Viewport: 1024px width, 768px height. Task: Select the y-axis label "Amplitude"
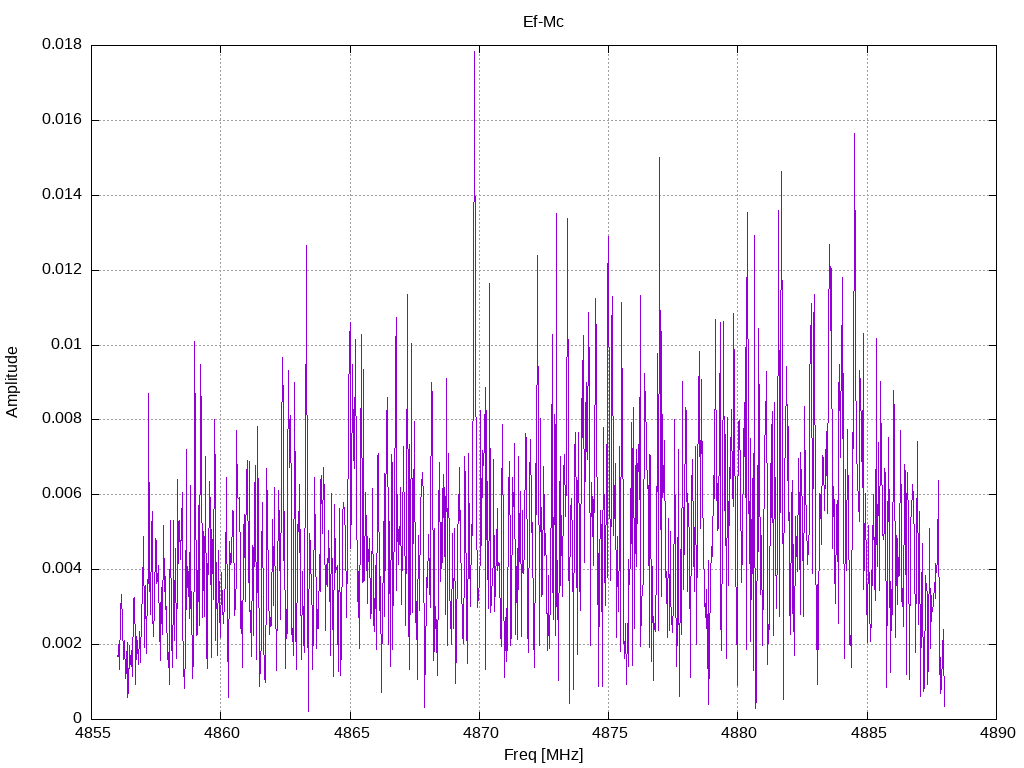[12, 382]
